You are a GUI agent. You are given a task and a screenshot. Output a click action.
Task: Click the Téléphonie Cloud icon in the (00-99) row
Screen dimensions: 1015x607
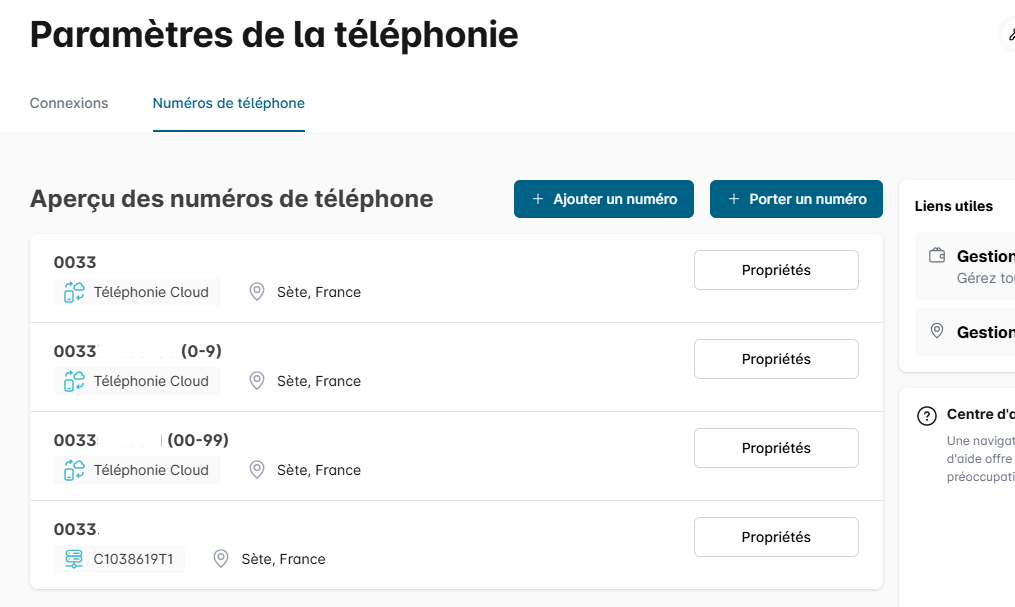74,470
